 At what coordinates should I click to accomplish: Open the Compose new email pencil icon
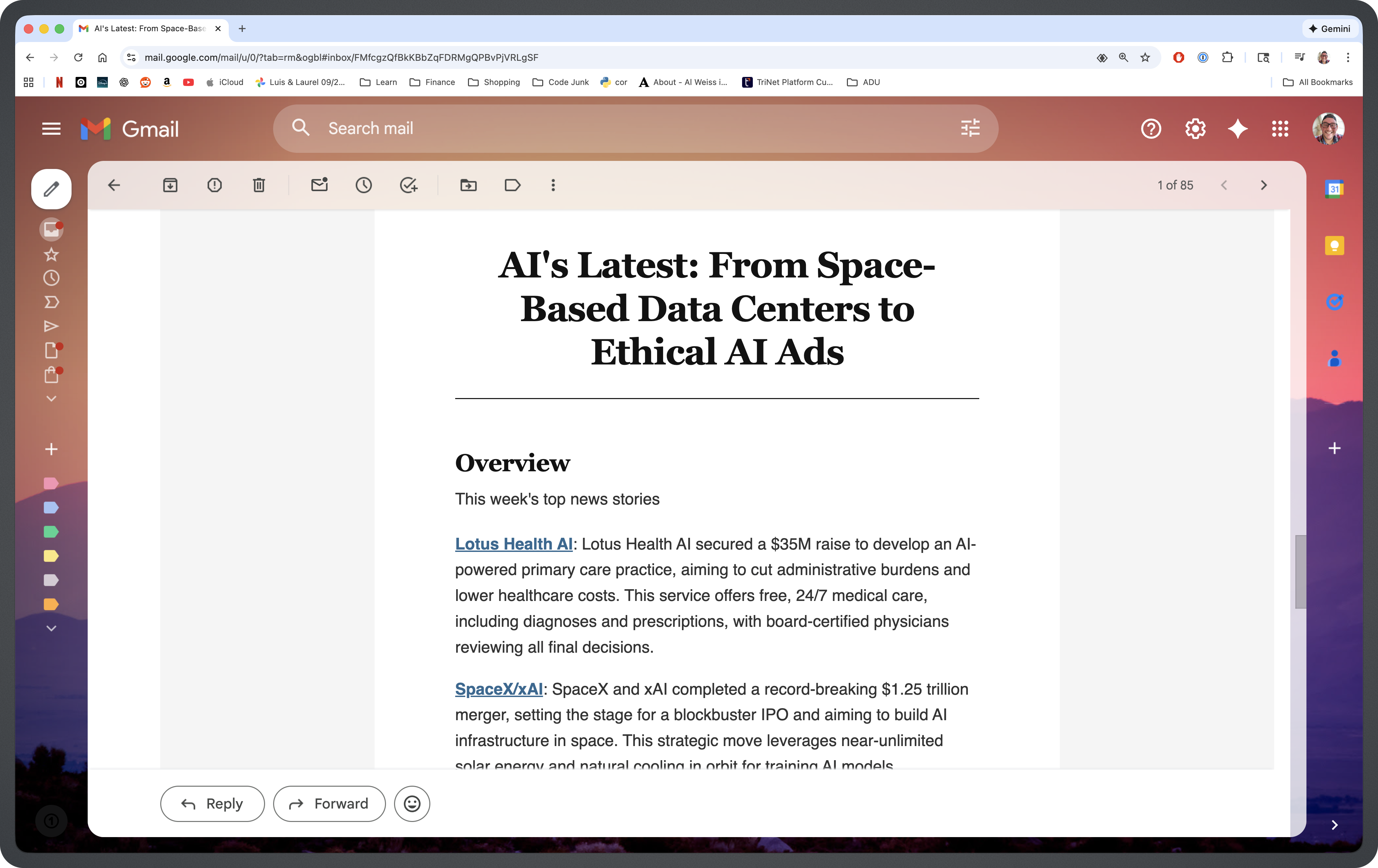[51, 188]
